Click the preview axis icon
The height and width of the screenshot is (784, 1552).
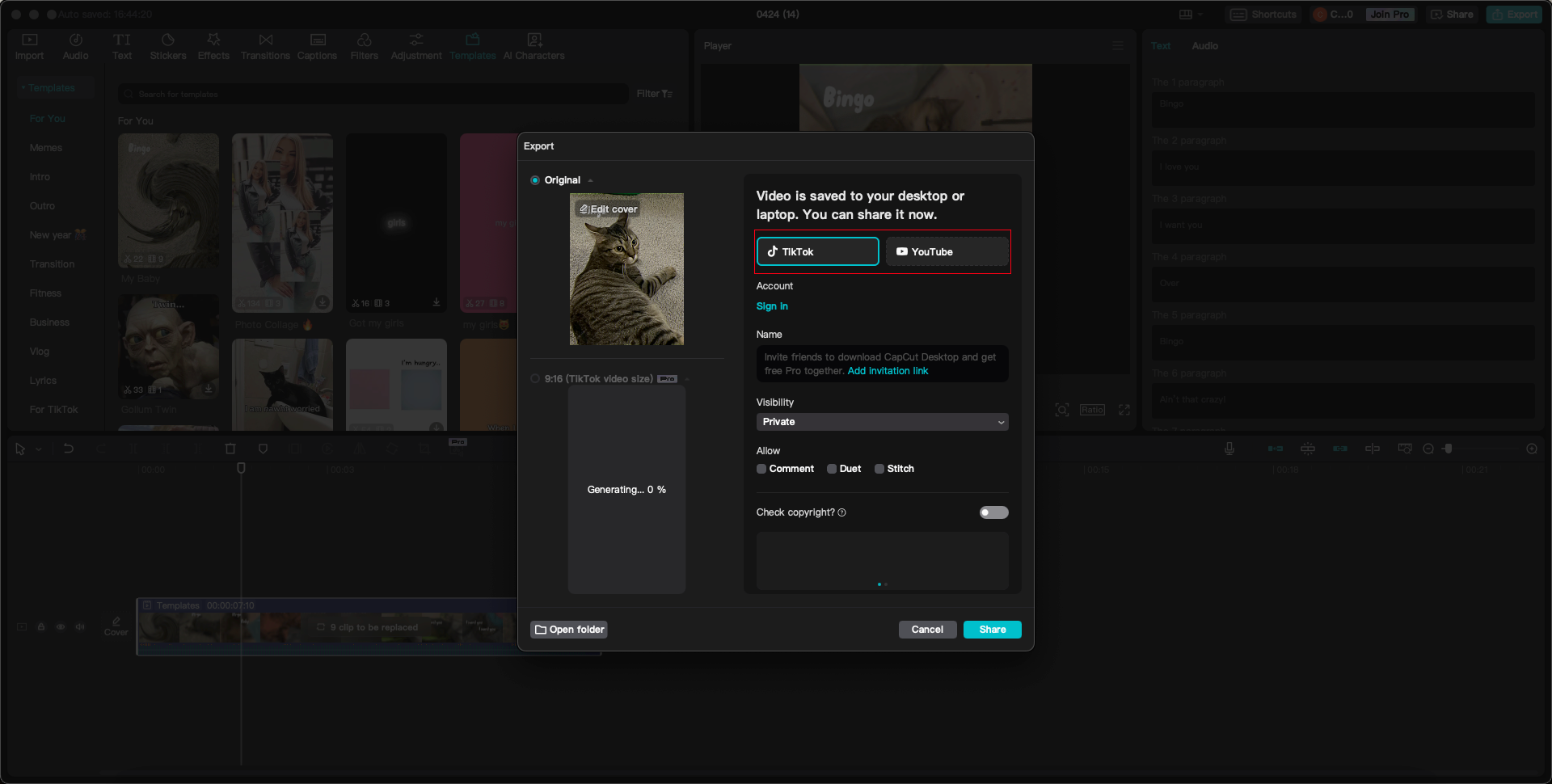(x=1373, y=449)
